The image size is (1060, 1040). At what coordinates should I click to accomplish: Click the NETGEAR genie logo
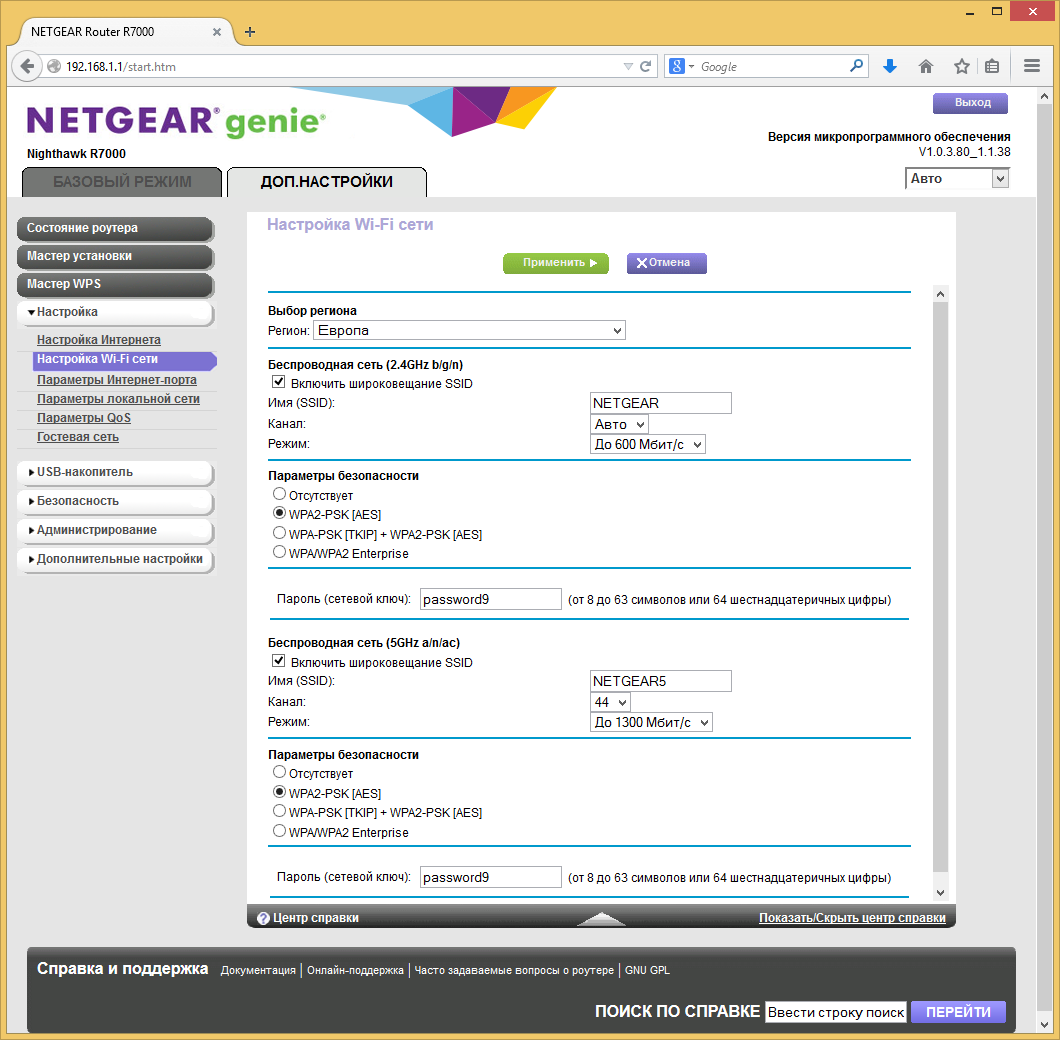tap(176, 121)
